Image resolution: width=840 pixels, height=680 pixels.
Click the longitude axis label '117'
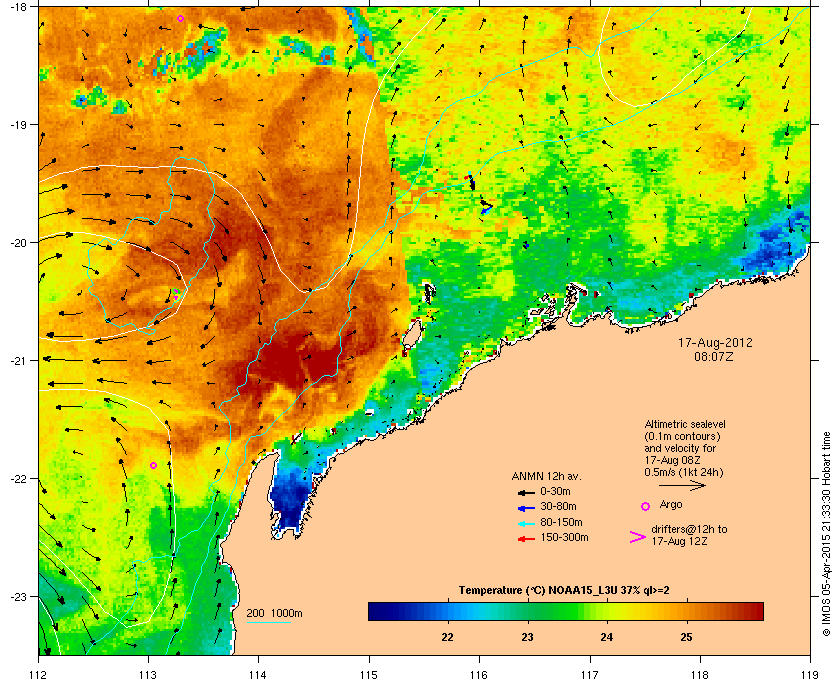tap(590, 675)
